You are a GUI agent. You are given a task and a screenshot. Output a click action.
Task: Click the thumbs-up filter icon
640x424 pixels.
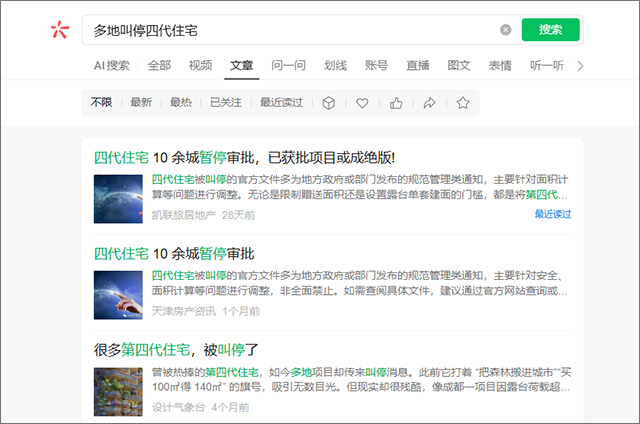click(x=396, y=103)
